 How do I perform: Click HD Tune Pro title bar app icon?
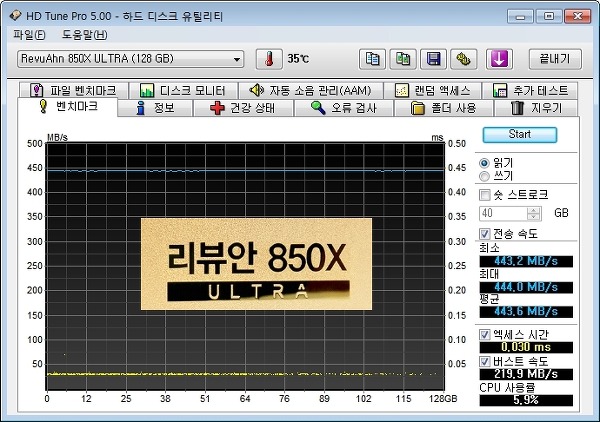coord(15,15)
